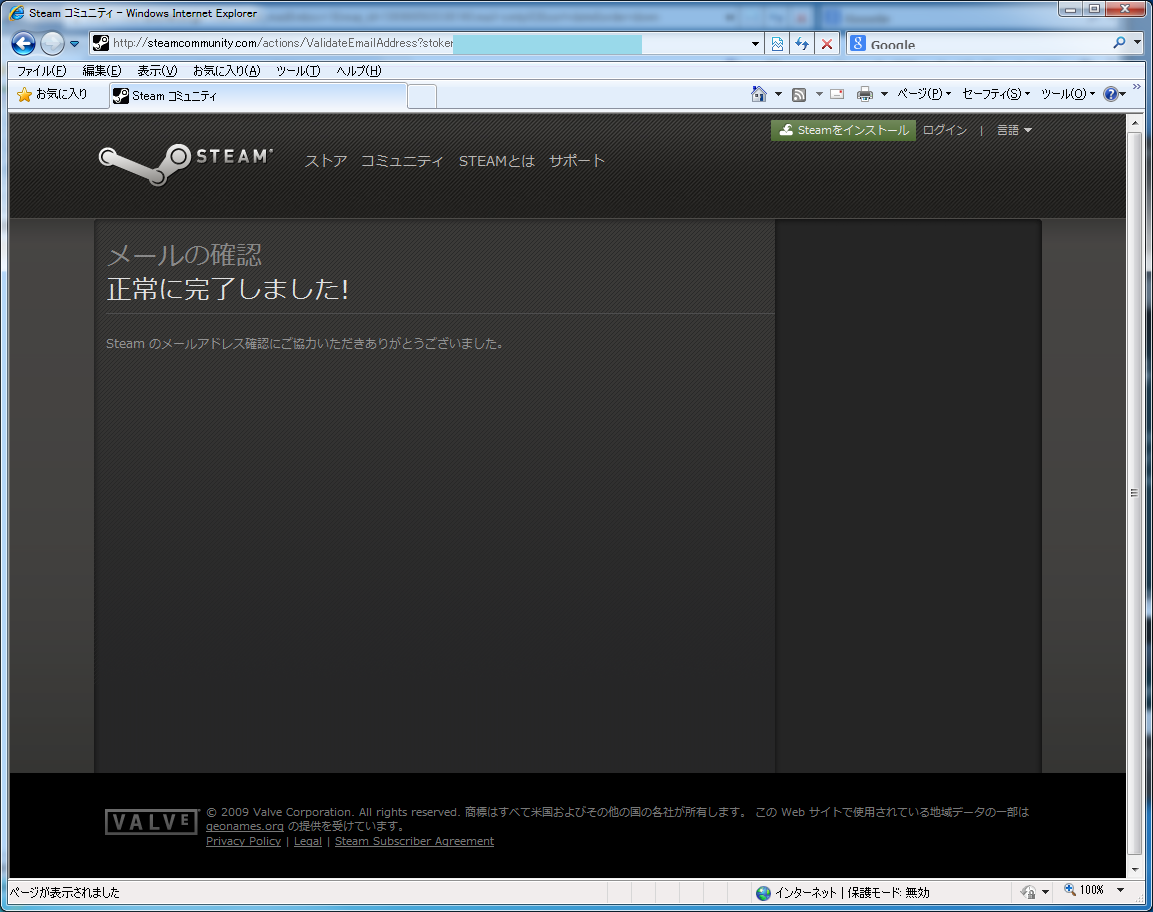Image resolution: width=1153 pixels, height=912 pixels.
Task: Expand the feeds dropdown arrow
Action: tap(818, 94)
